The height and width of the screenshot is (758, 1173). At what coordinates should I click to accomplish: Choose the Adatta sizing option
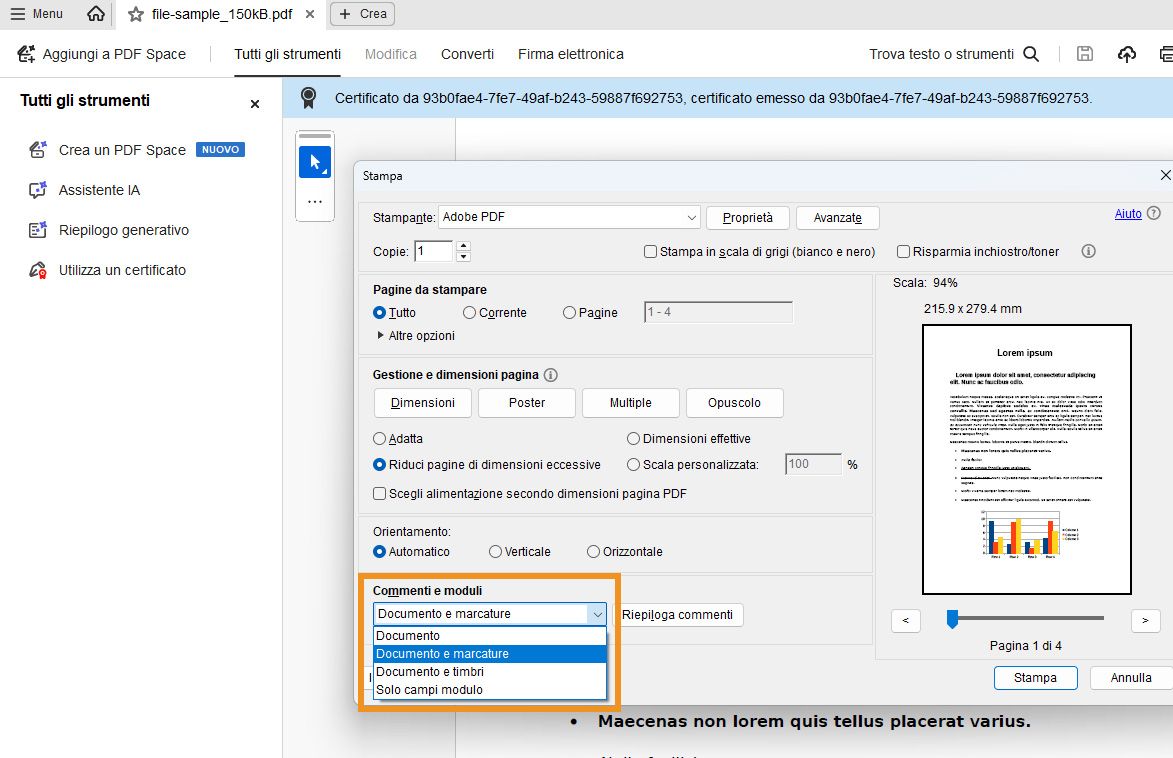379,438
